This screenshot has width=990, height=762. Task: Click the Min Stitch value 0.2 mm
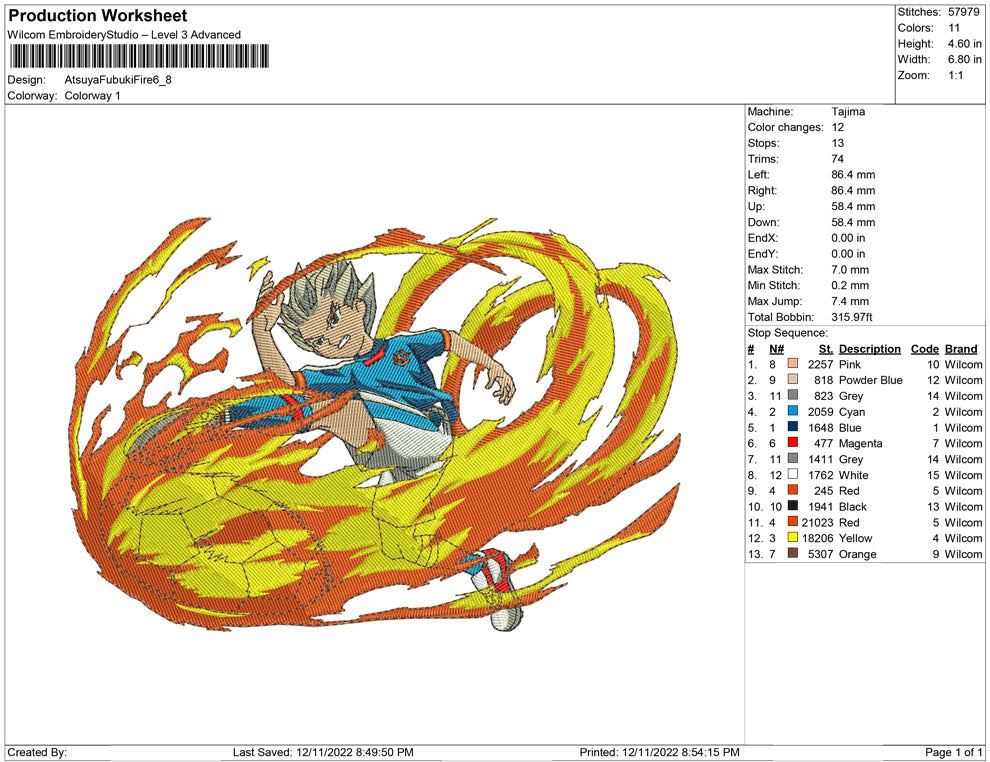point(850,285)
